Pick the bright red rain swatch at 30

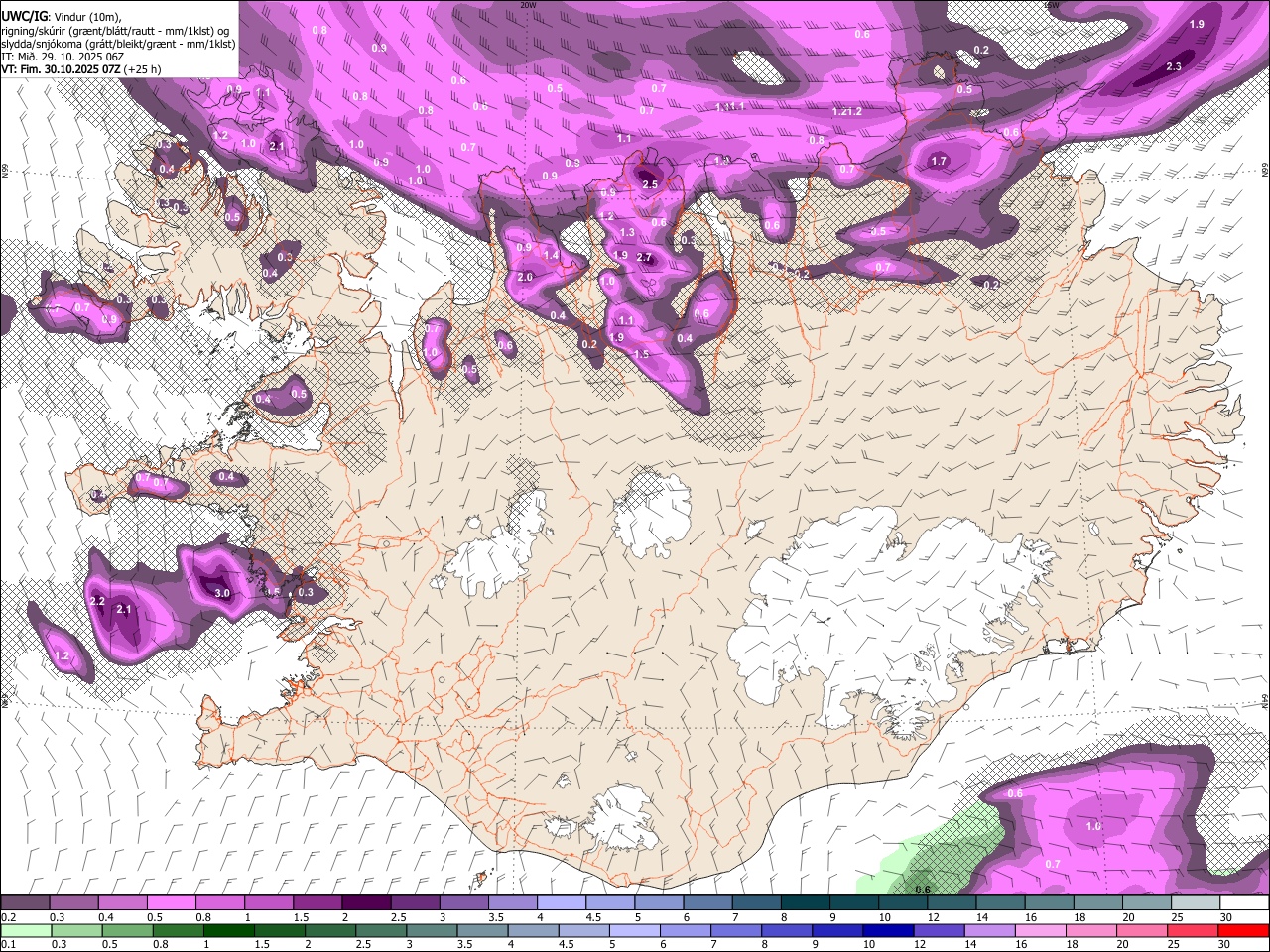(1244, 929)
